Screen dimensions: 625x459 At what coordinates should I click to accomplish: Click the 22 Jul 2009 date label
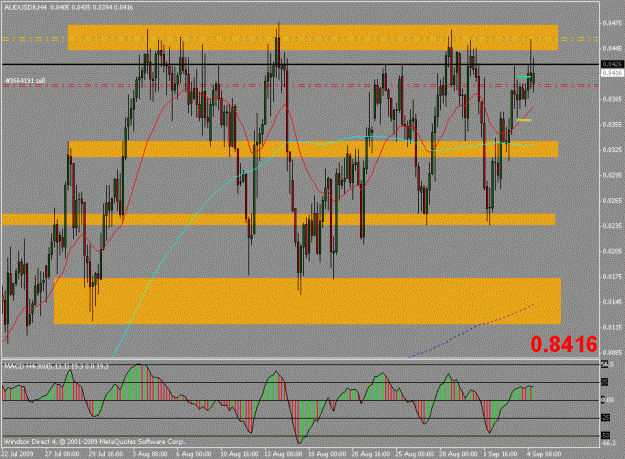click(18, 454)
